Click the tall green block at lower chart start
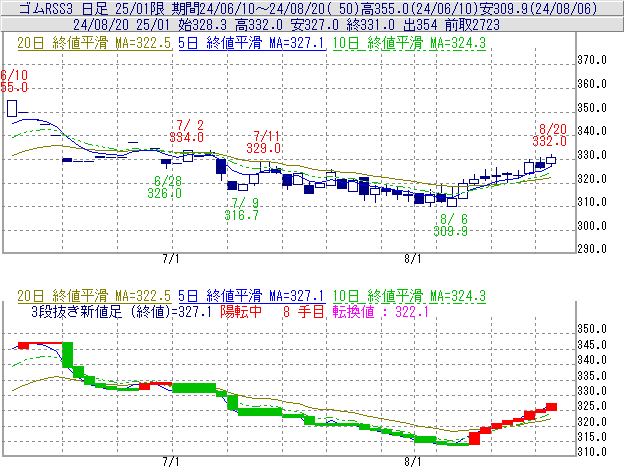 68,354
